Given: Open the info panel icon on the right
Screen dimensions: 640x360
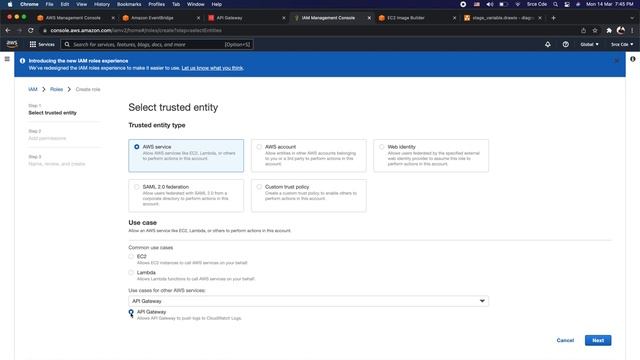Looking at the screenshot, I should click(x=632, y=59).
